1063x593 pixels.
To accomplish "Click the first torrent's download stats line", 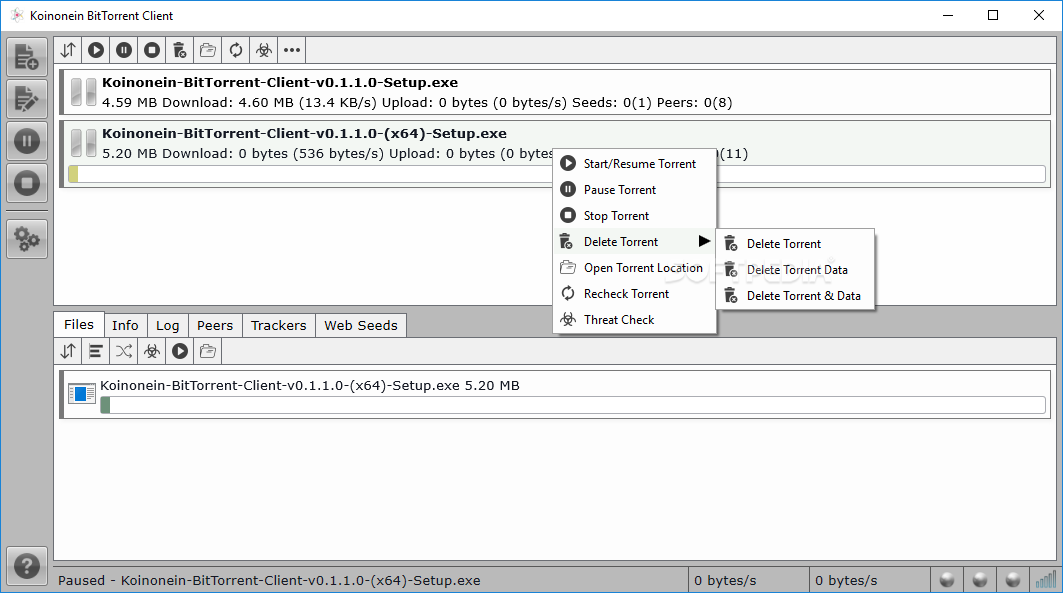I will click(x=417, y=102).
